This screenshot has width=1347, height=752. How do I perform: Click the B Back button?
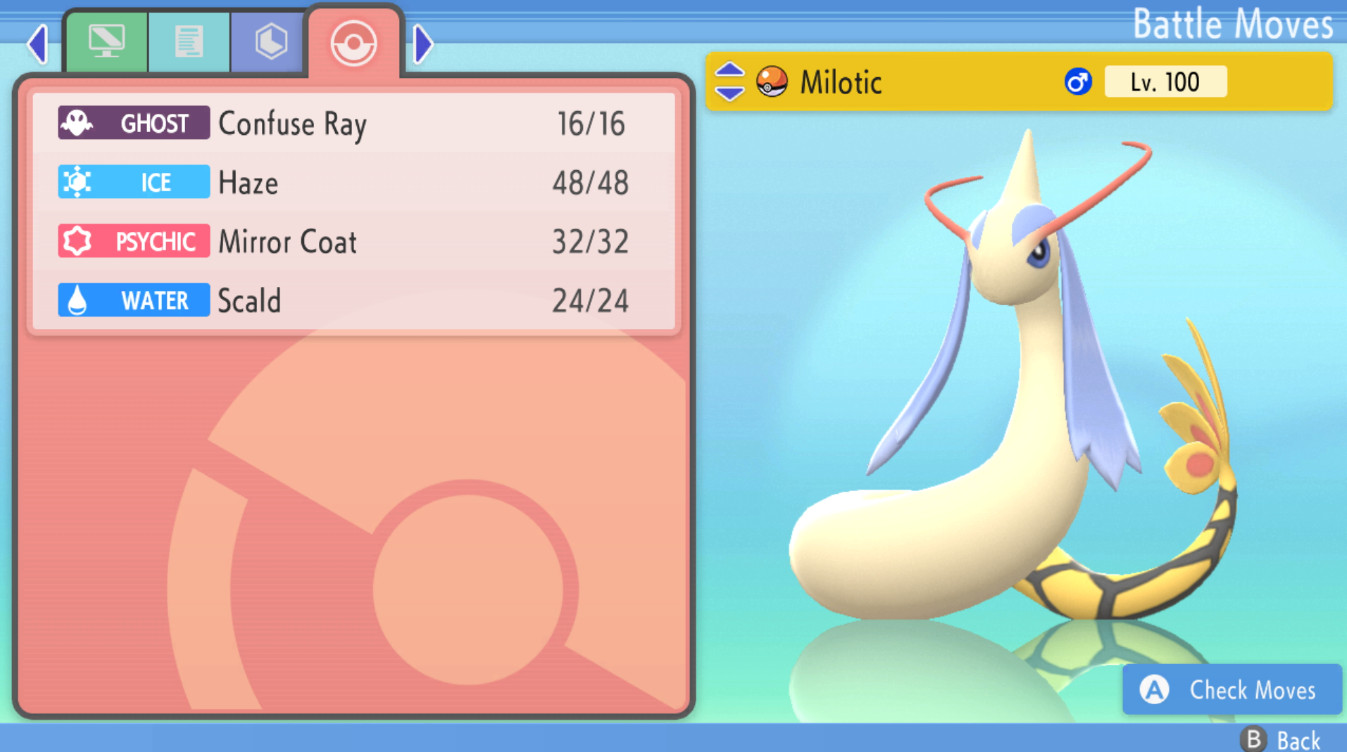[x=1281, y=740]
